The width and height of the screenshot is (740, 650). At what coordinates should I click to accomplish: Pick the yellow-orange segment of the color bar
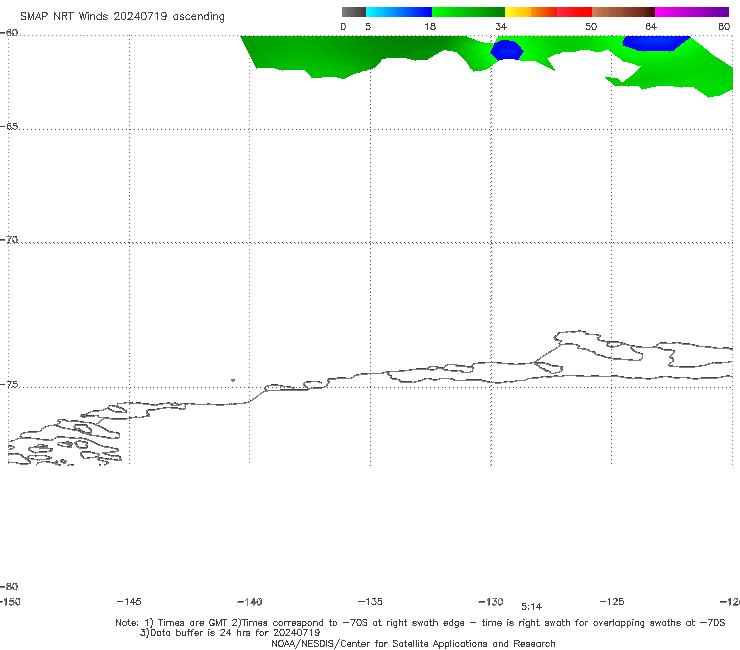coord(531,12)
